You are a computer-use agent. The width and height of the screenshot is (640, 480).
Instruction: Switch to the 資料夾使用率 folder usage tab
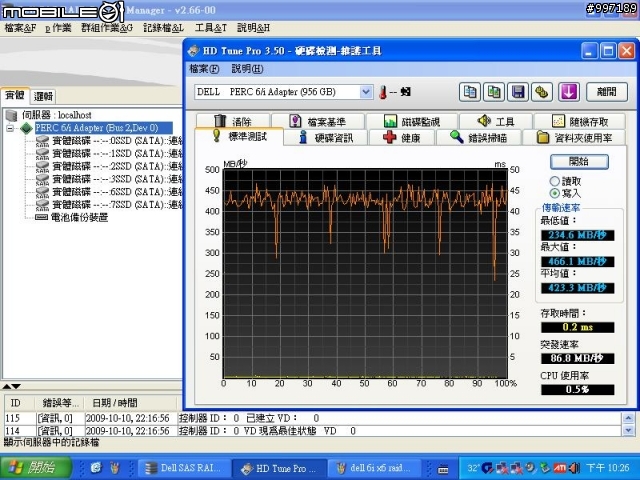pos(574,138)
